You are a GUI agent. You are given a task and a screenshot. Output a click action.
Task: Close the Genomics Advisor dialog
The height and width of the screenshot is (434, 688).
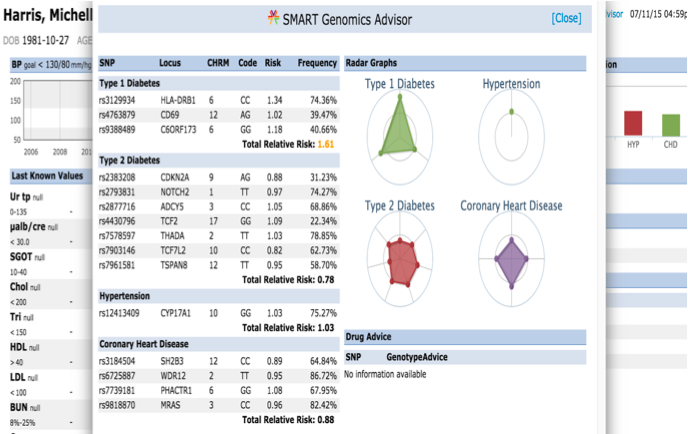(x=565, y=18)
